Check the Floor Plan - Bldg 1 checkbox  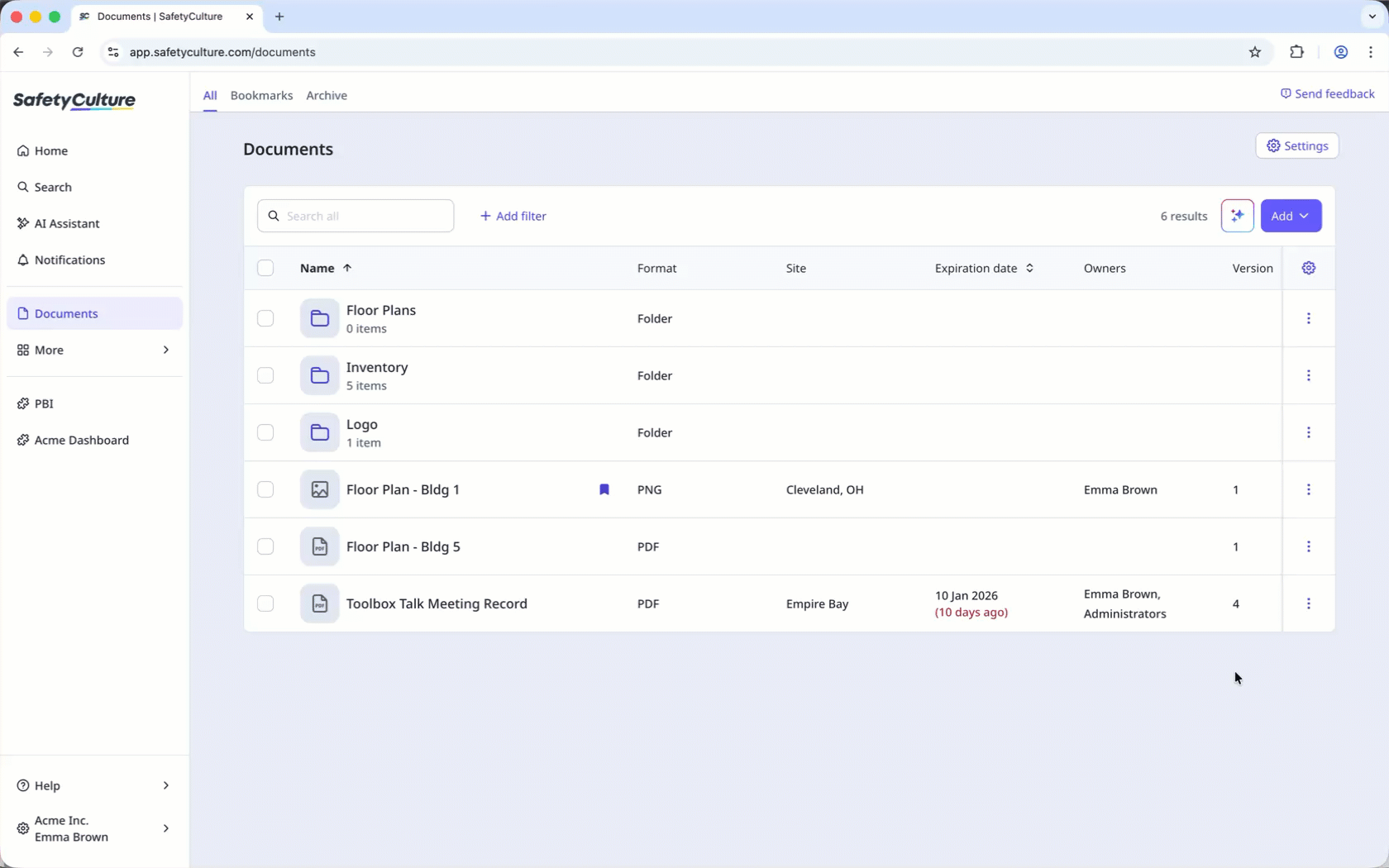click(265, 489)
